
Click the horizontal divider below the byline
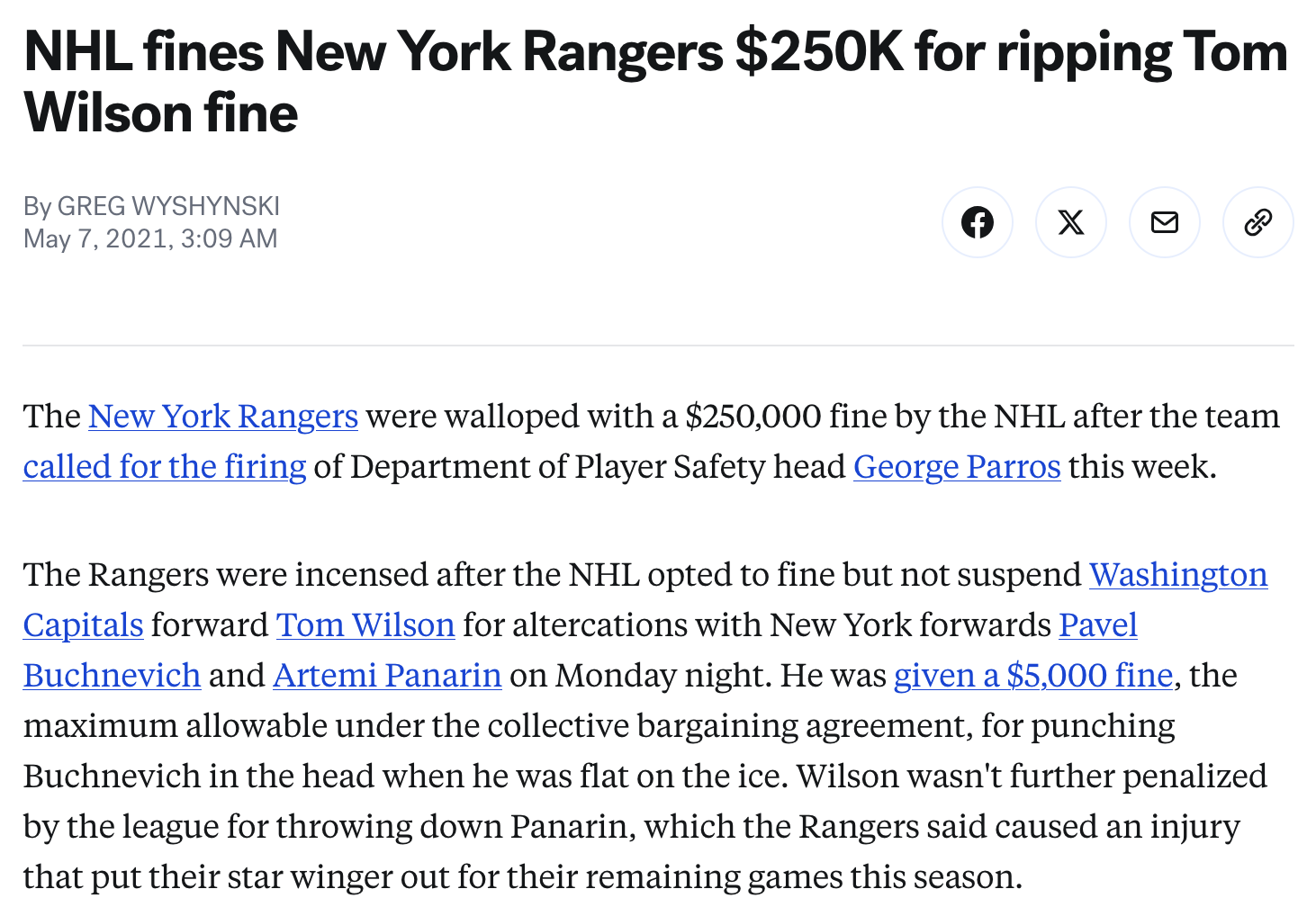[658, 346]
